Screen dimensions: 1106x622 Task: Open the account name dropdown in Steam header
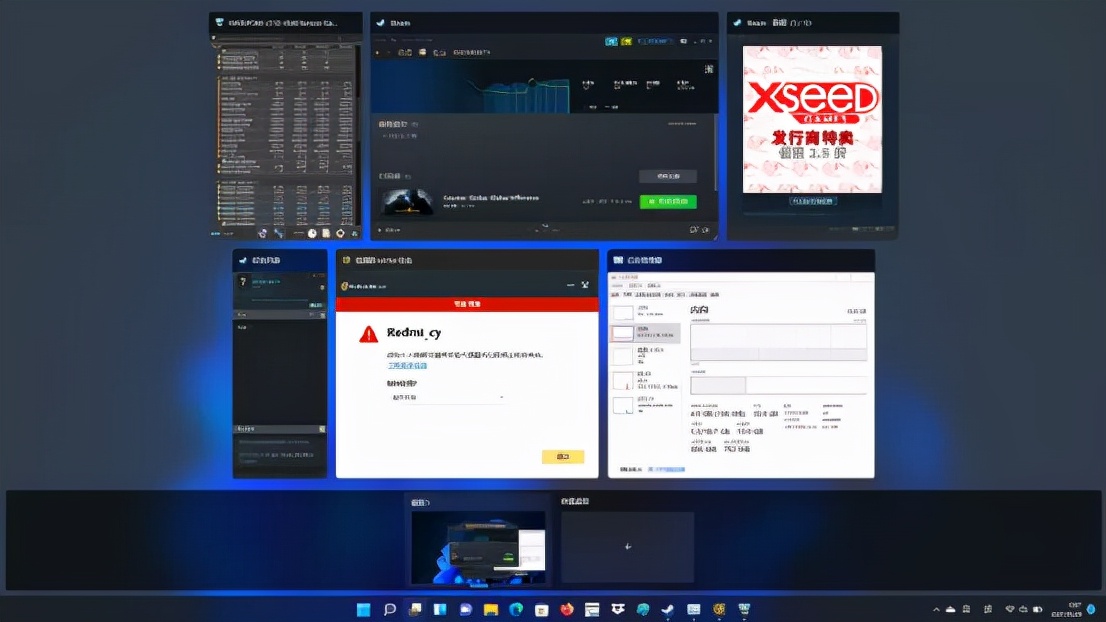pyautogui.click(x=655, y=42)
